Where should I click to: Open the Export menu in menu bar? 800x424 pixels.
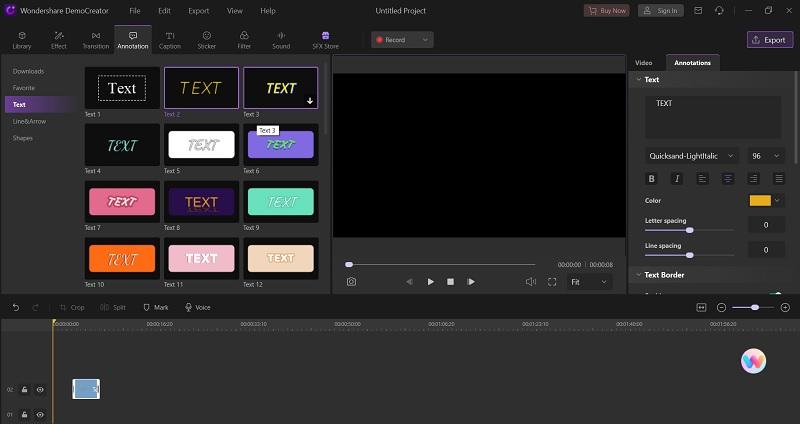point(198,10)
